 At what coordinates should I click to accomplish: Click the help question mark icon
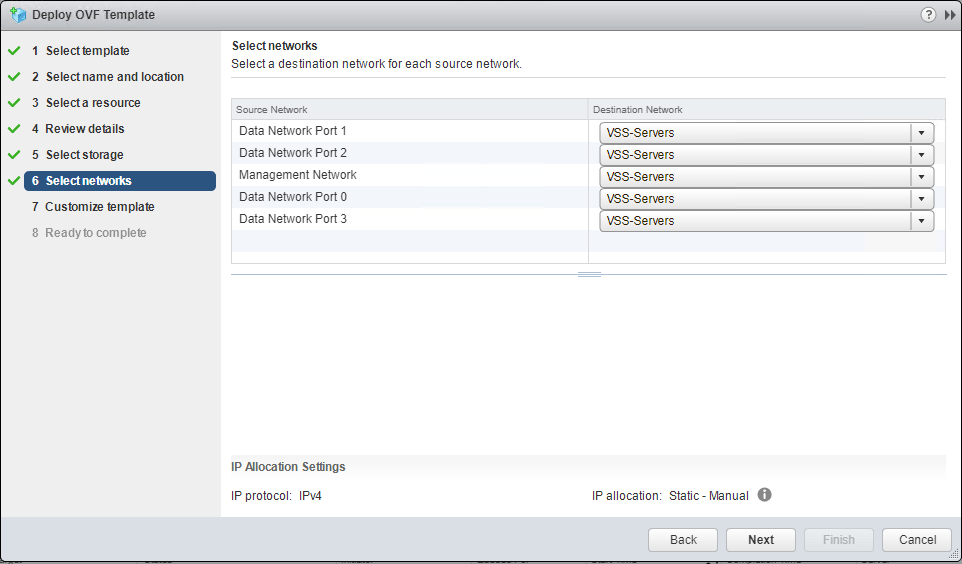[x=928, y=15]
